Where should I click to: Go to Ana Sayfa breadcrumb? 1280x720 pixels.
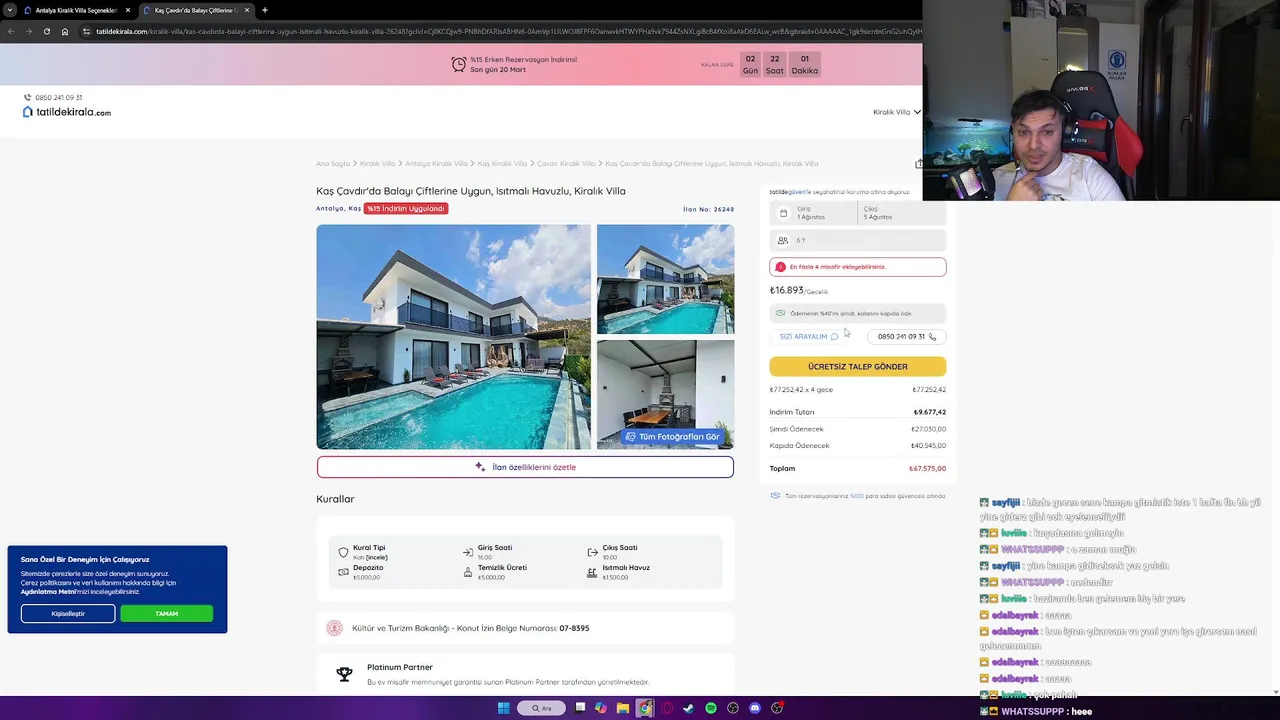333,163
